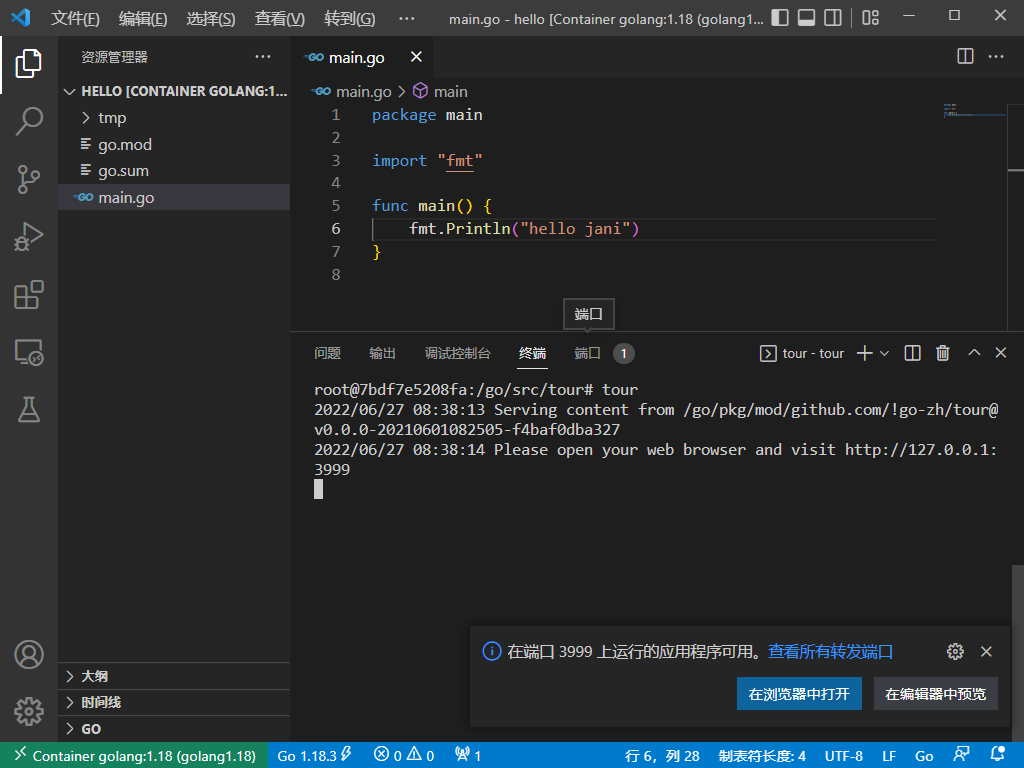
Task: Select go.sum in the file tree
Action: pos(174,170)
